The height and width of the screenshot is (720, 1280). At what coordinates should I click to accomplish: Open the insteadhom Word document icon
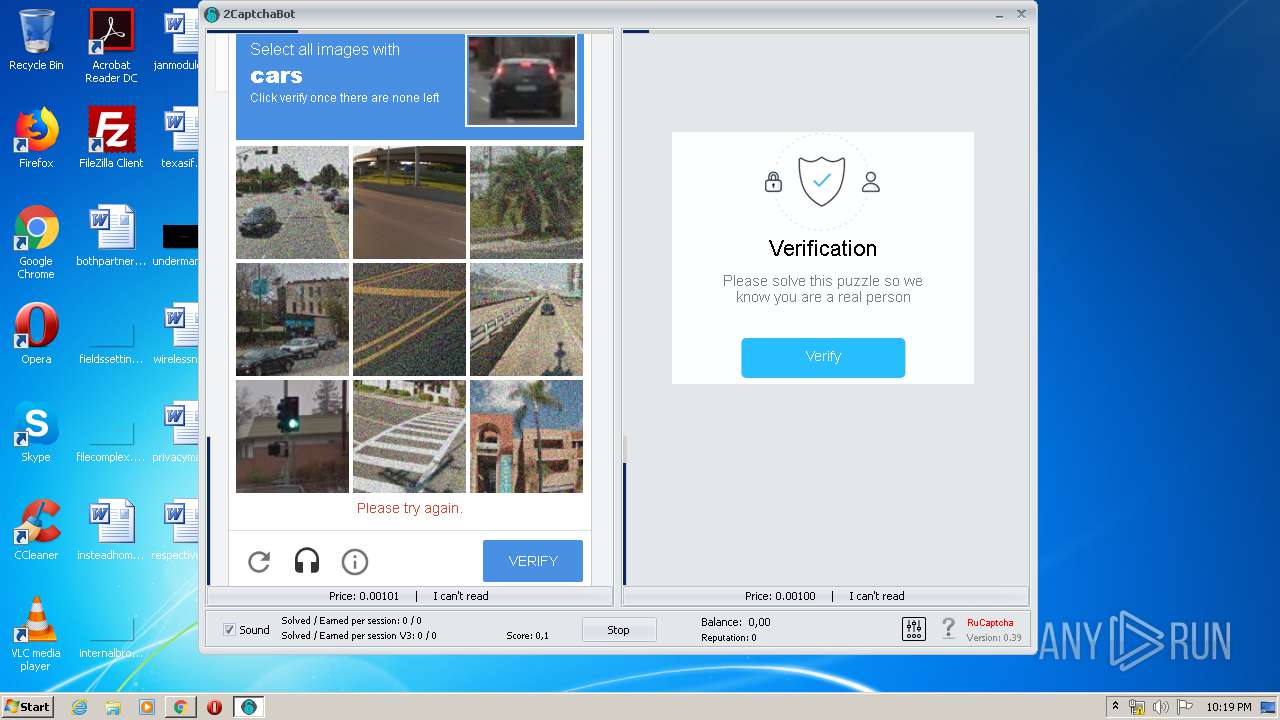(x=111, y=530)
